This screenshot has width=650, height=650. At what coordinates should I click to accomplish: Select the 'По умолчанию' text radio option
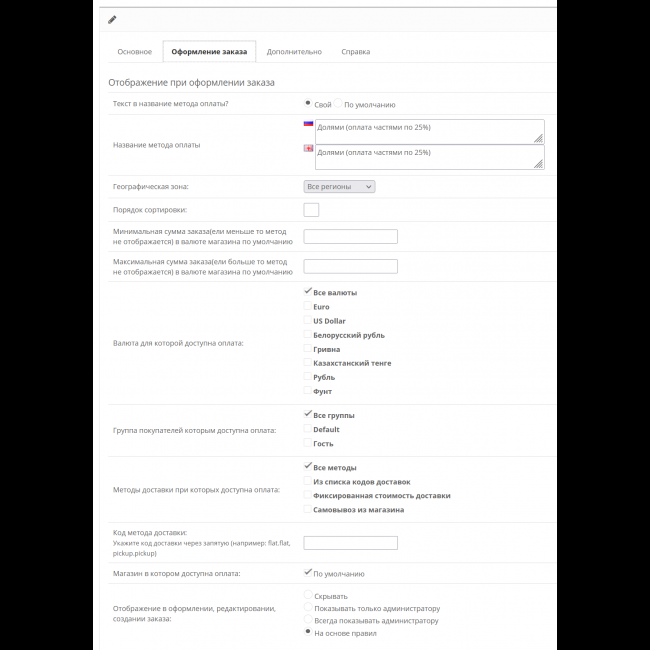tap(338, 104)
